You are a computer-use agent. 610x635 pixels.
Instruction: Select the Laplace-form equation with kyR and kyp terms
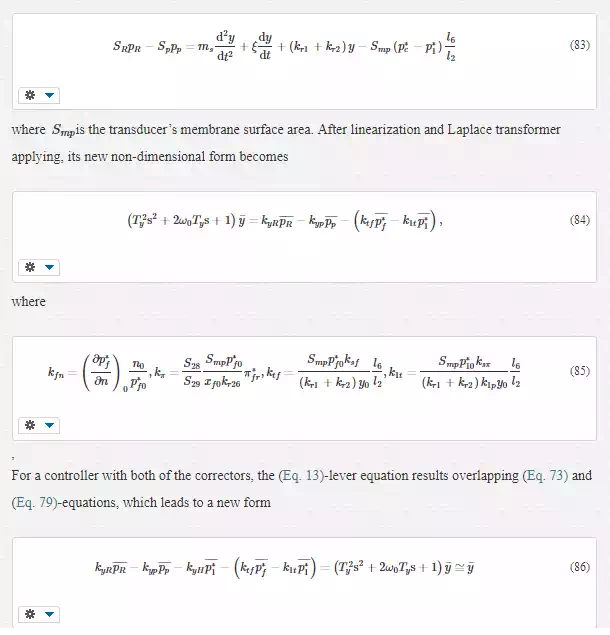click(285, 221)
